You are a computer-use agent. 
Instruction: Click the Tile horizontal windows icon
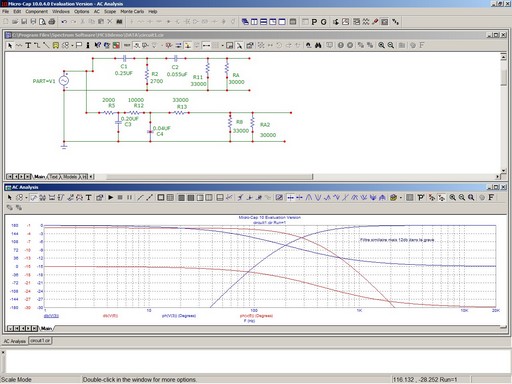point(263,22)
